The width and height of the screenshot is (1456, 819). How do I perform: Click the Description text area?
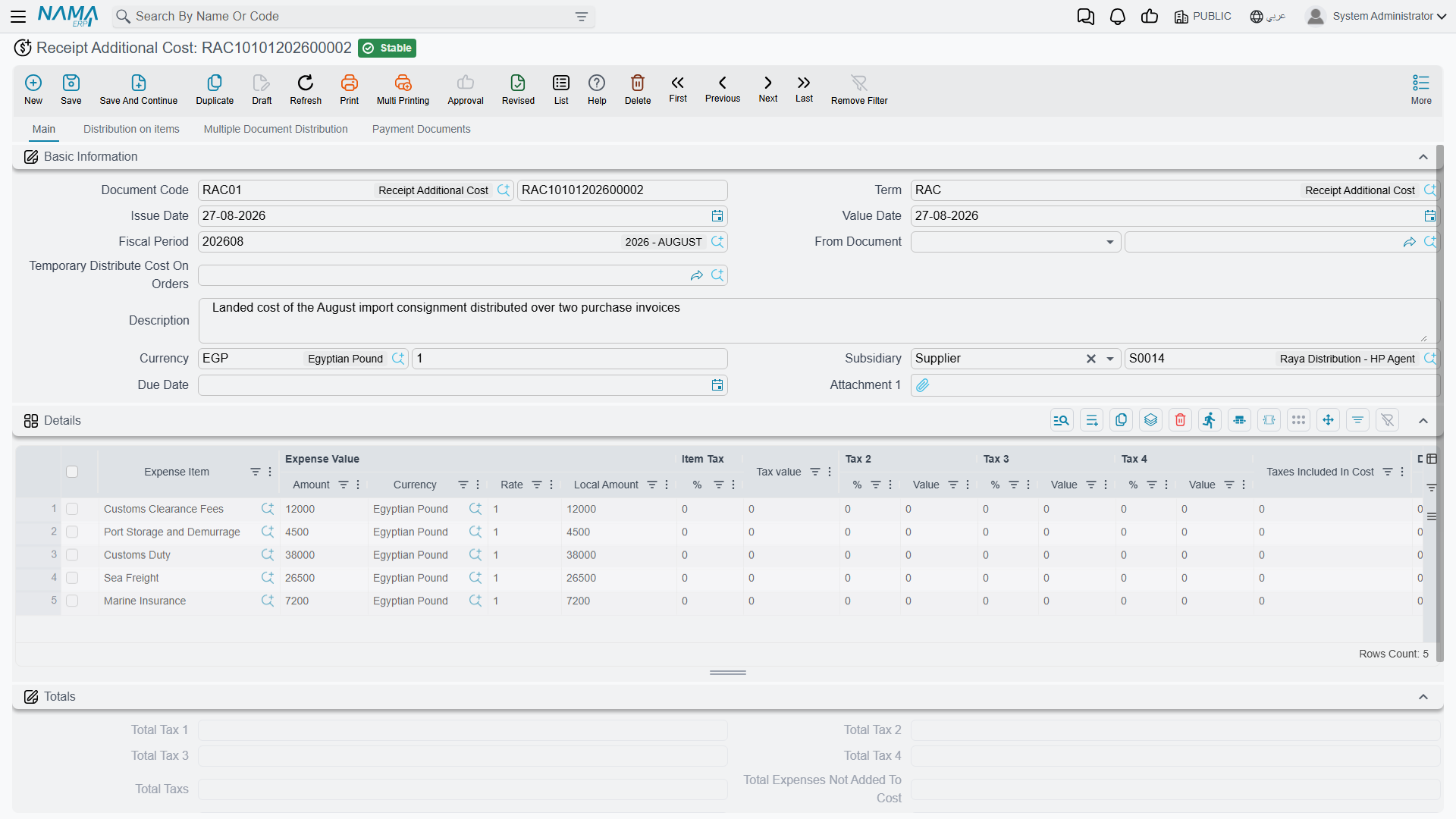817,321
